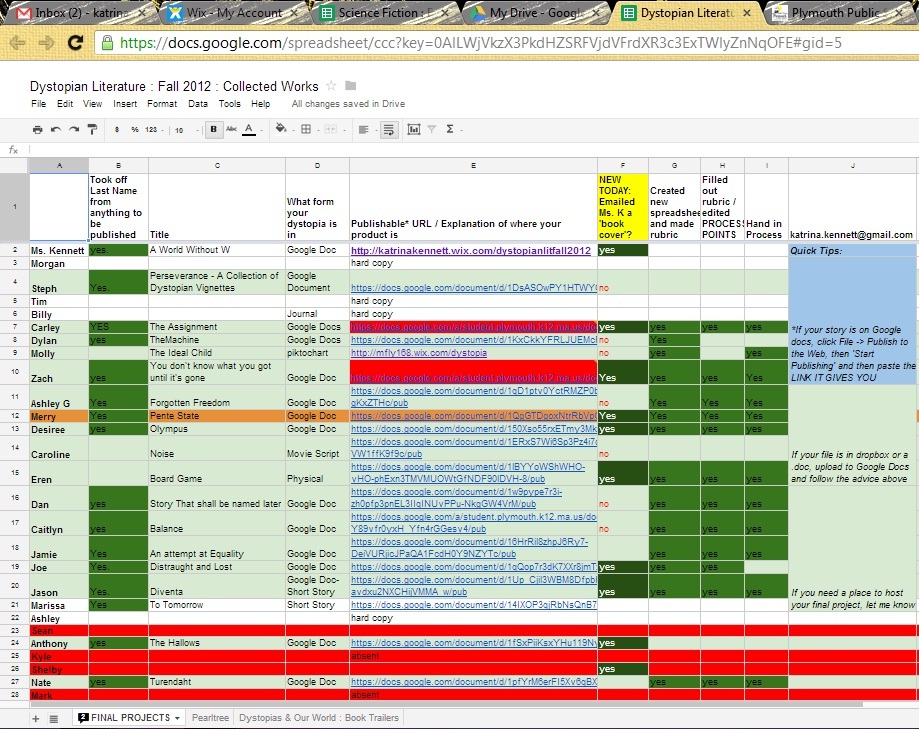Viewport: 919px width, 729px height.
Task: Open the text color picker
Action: [247, 129]
